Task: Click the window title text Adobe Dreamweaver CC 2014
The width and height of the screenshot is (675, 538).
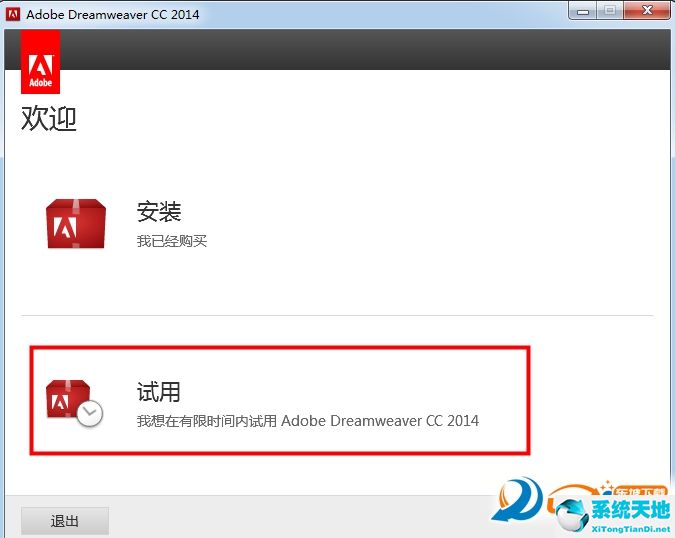Action: (x=112, y=14)
